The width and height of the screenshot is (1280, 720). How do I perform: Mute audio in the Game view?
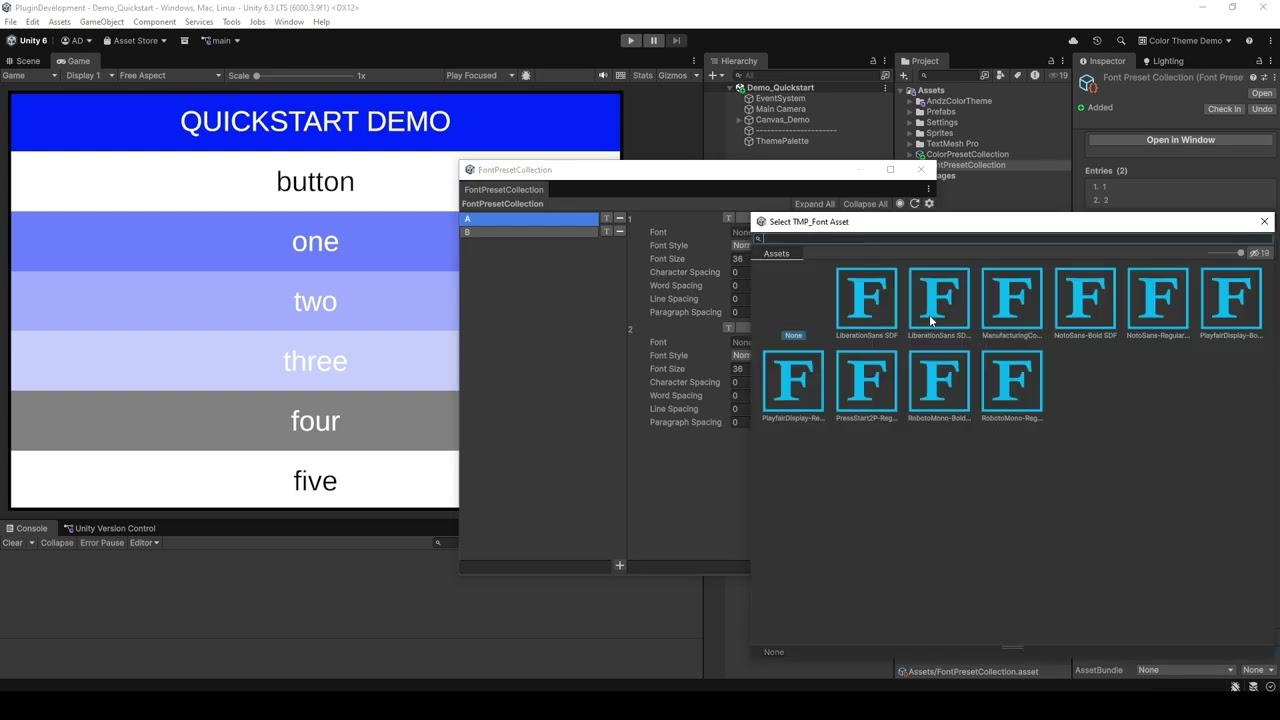pyautogui.click(x=603, y=76)
